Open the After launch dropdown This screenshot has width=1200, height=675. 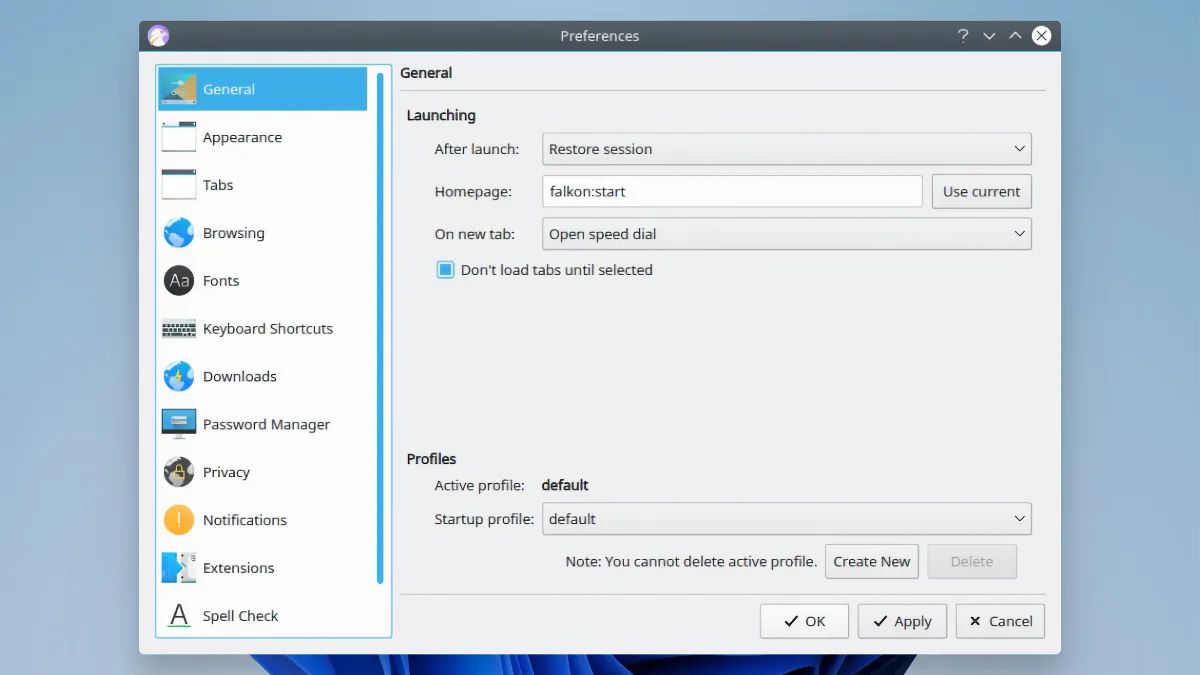point(787,149)
